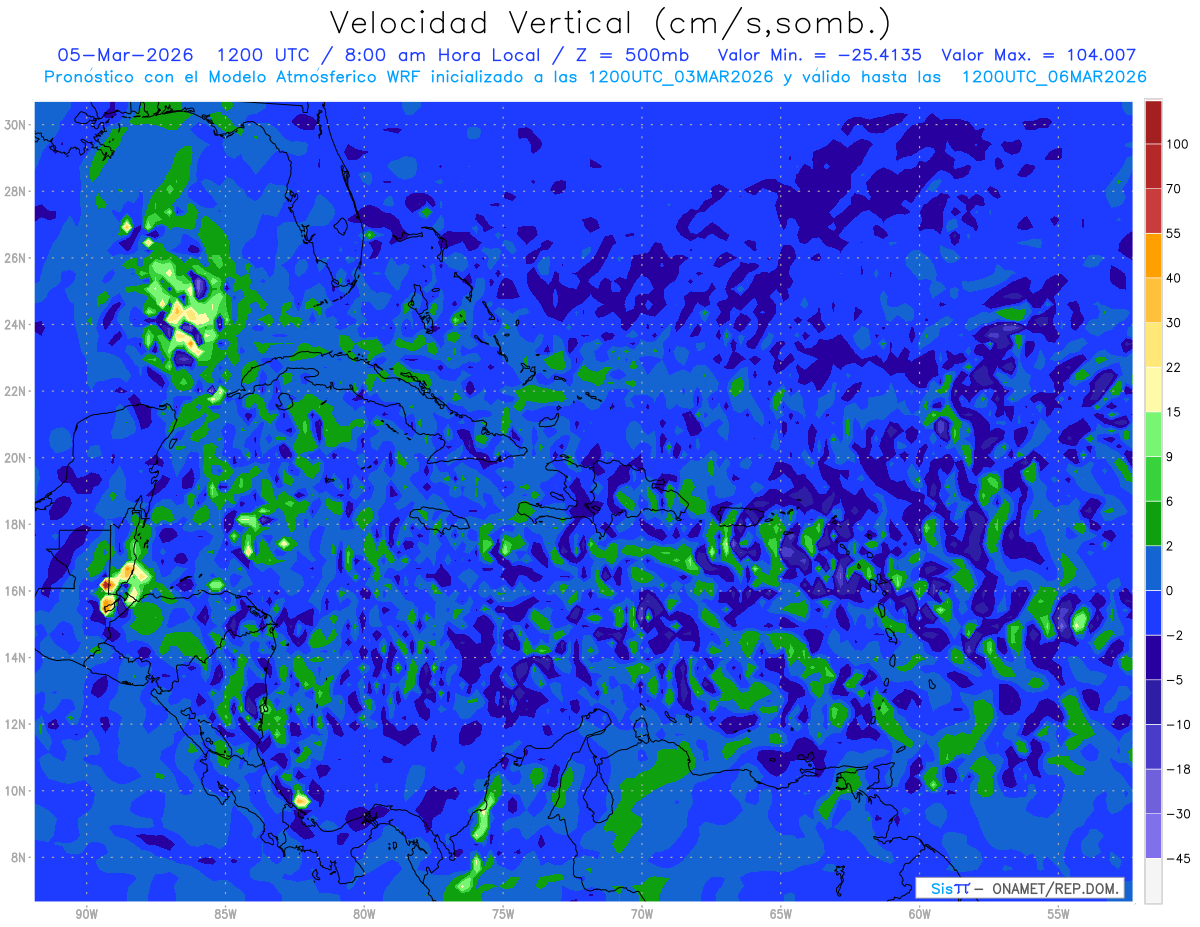Select the navy swatch between -5 and -2
Image resolution: width=1200 pixels, height=927 pixels.
1153,657
